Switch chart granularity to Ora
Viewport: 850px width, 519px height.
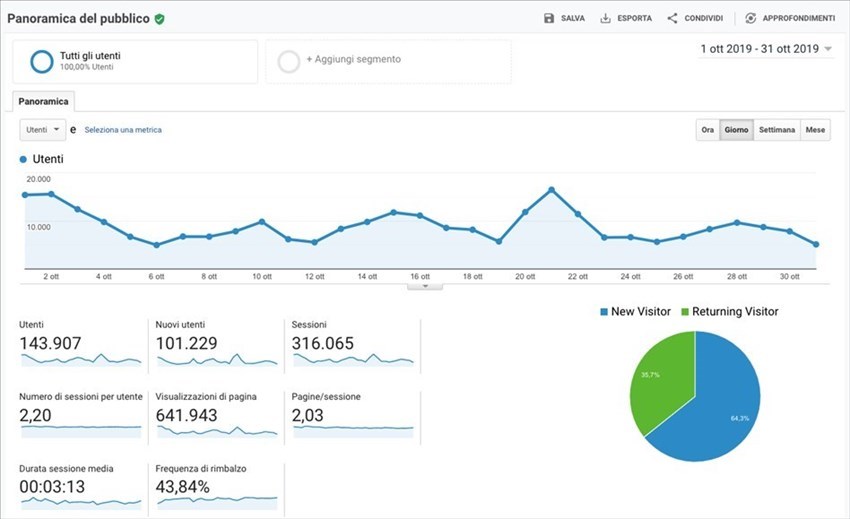pyautogui.click(x=707, y=130)
